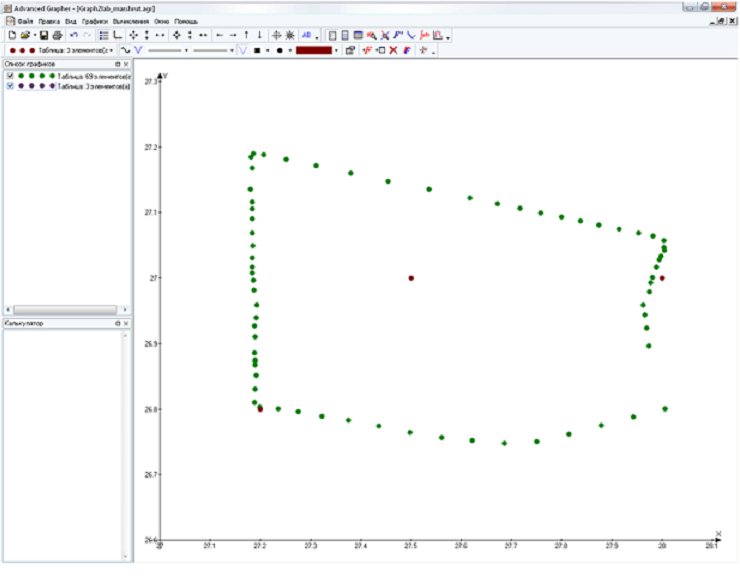740x588 pixels.
Task: Click the graph list scroll right arrow
Action: [x=125, y=310]
